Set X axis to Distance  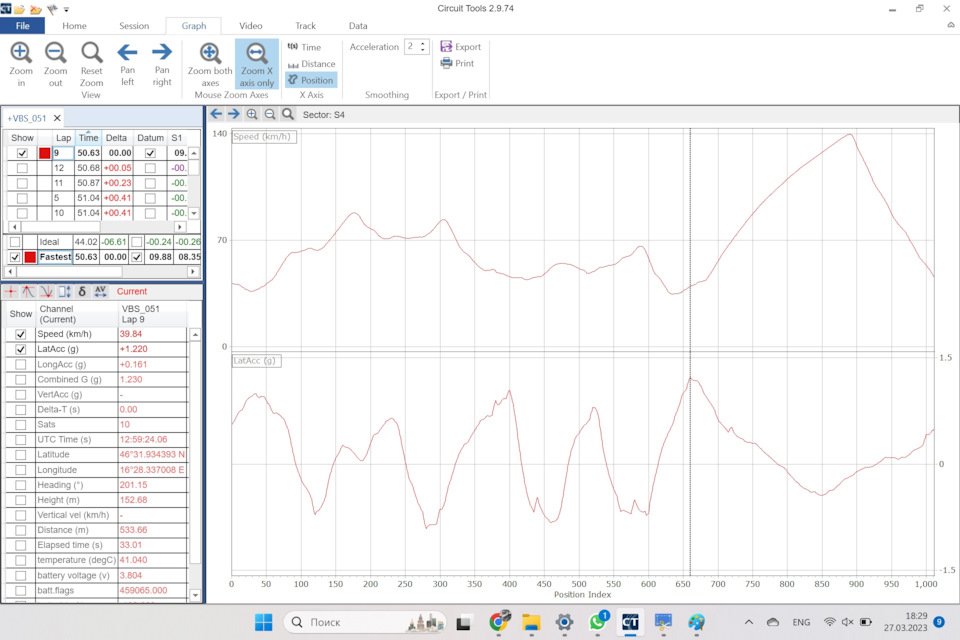pyautogui.click(x=312, y=64)
